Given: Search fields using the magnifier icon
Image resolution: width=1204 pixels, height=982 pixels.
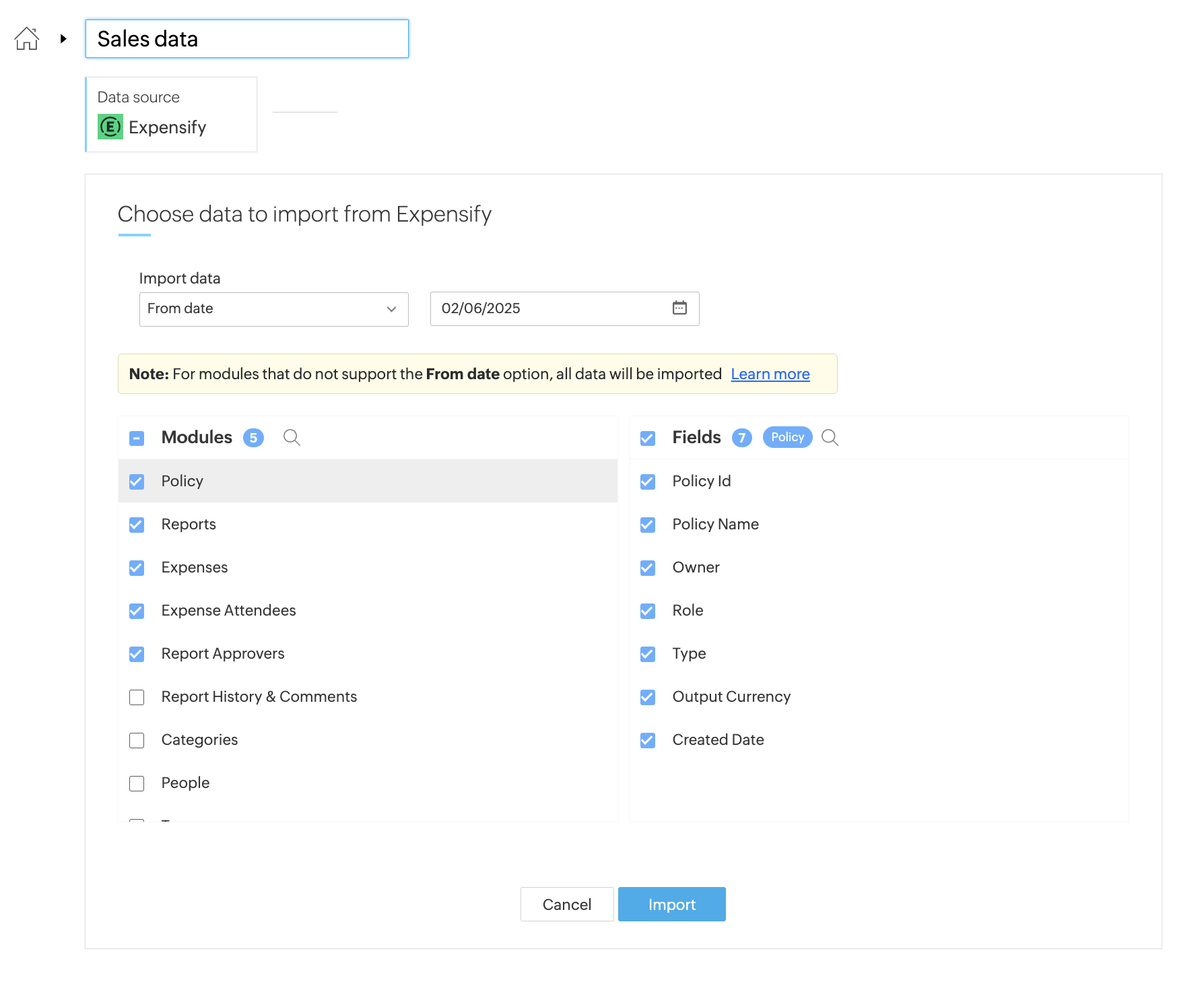Looking at the screenshot, I should pos(830,438).
